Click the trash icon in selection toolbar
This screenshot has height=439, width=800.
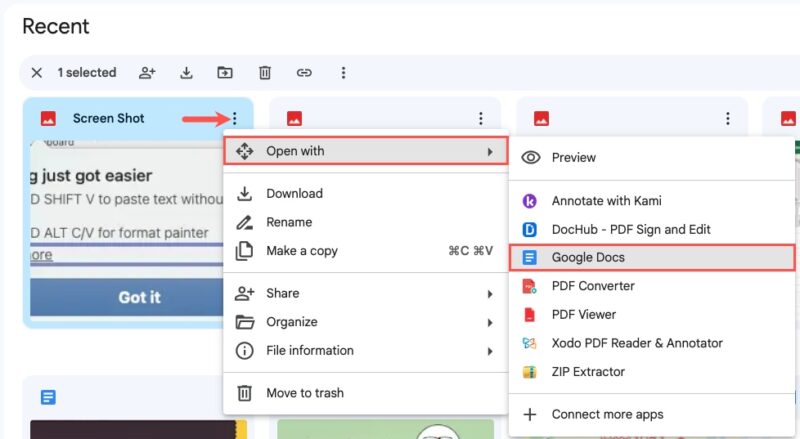[265, 72]
